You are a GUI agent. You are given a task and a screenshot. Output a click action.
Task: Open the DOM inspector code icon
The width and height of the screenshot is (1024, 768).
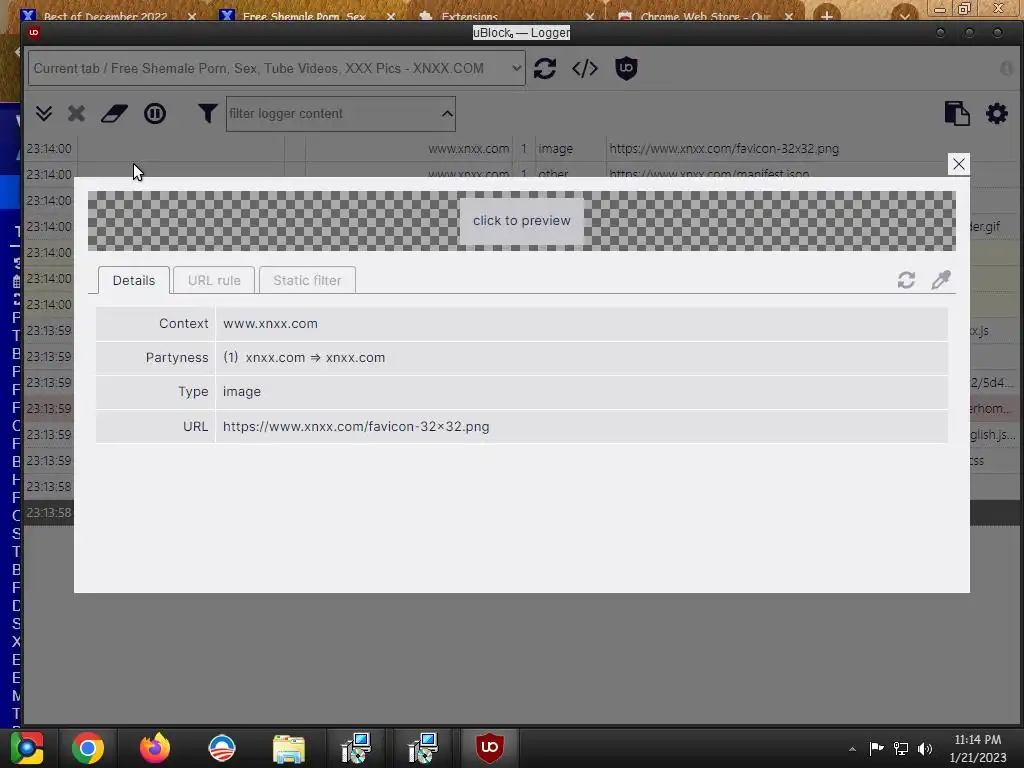tap(584, 69)
